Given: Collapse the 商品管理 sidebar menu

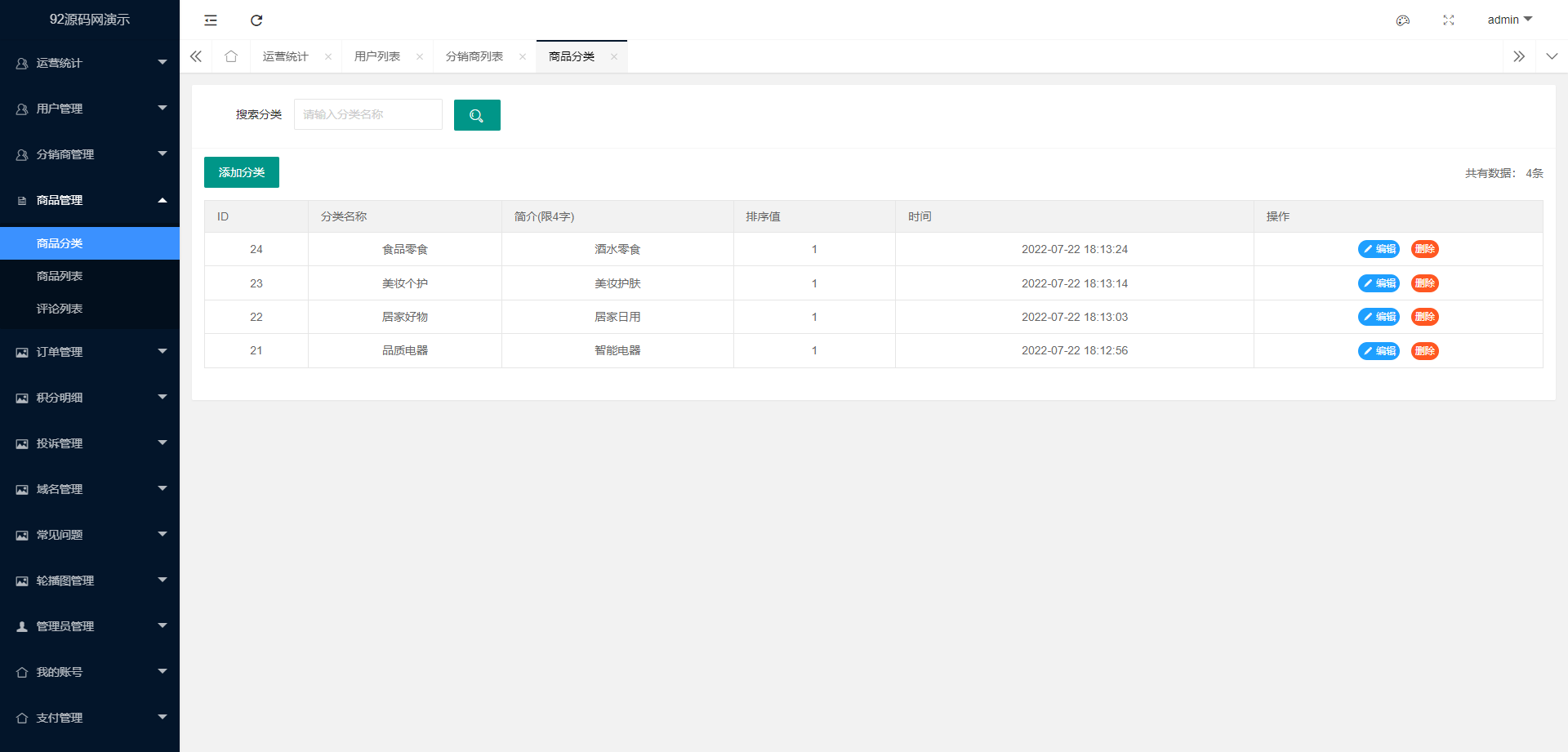Looking at the screenshot, I should pos(90,200).
